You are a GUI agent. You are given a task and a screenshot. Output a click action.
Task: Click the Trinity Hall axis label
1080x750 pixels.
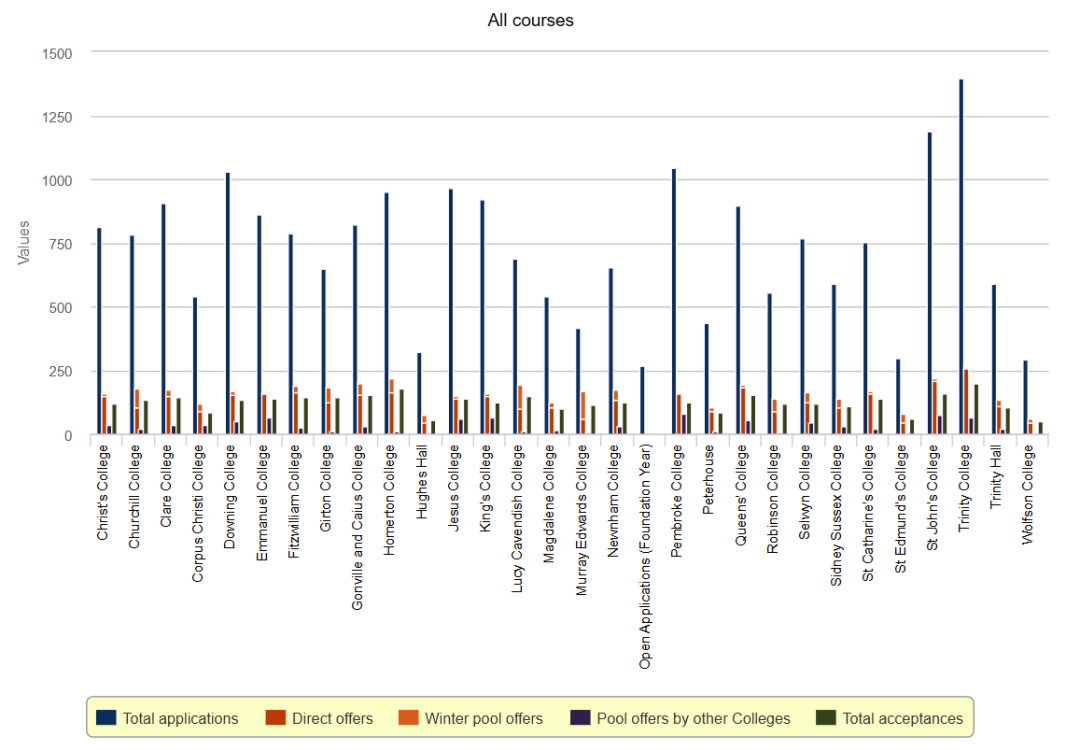click(995, 477)
